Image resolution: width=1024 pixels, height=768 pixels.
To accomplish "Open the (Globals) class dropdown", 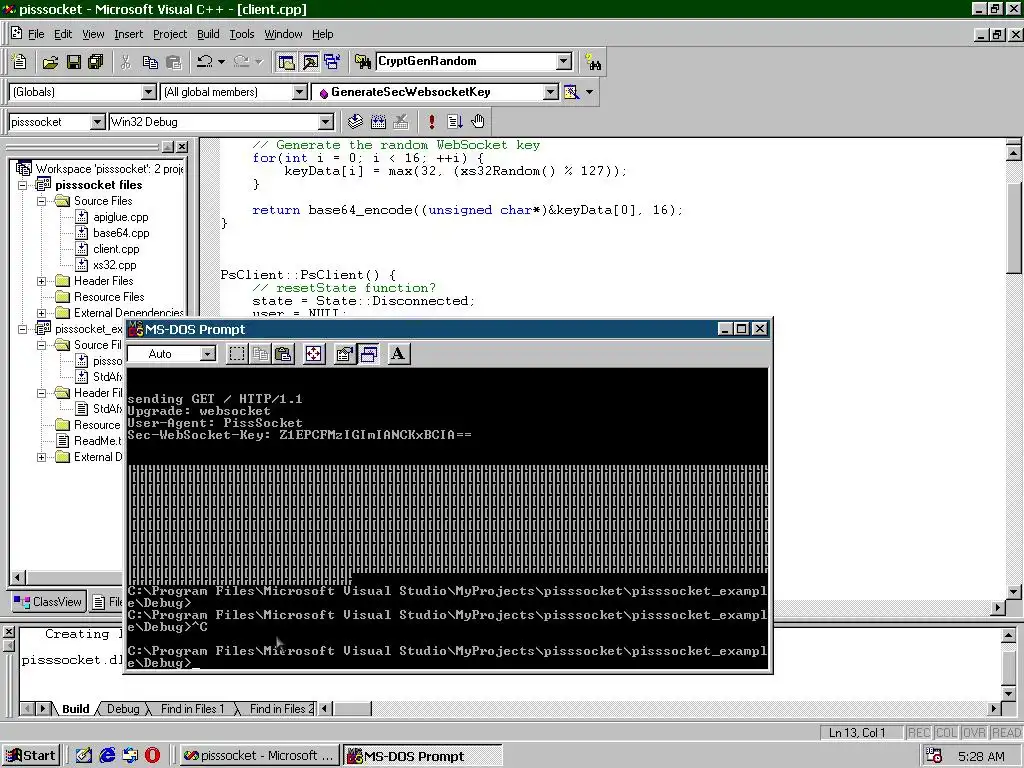I will tap(149, 92).
